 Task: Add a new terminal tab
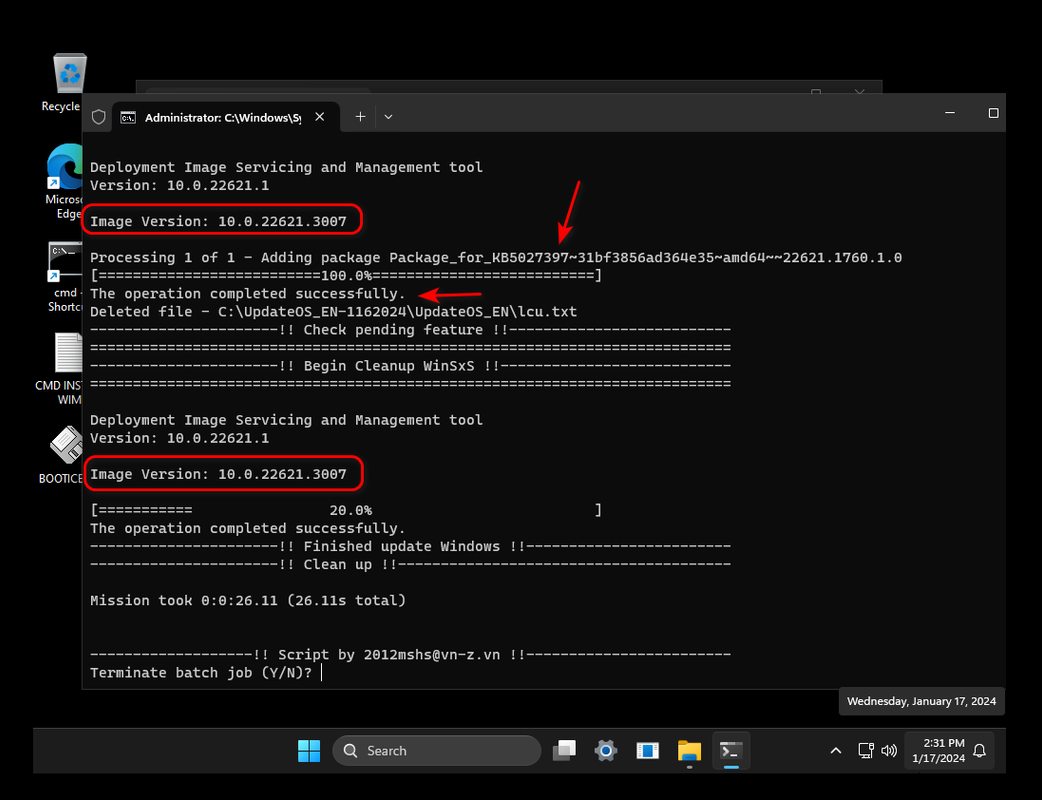click(x=360, y=117)
